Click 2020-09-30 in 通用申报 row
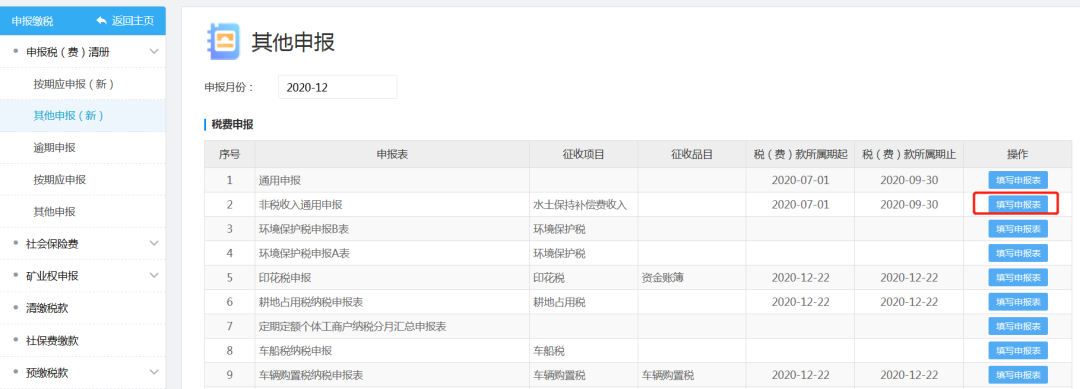The width and height of the screenshot is (1080, 389). coord(909,180)
